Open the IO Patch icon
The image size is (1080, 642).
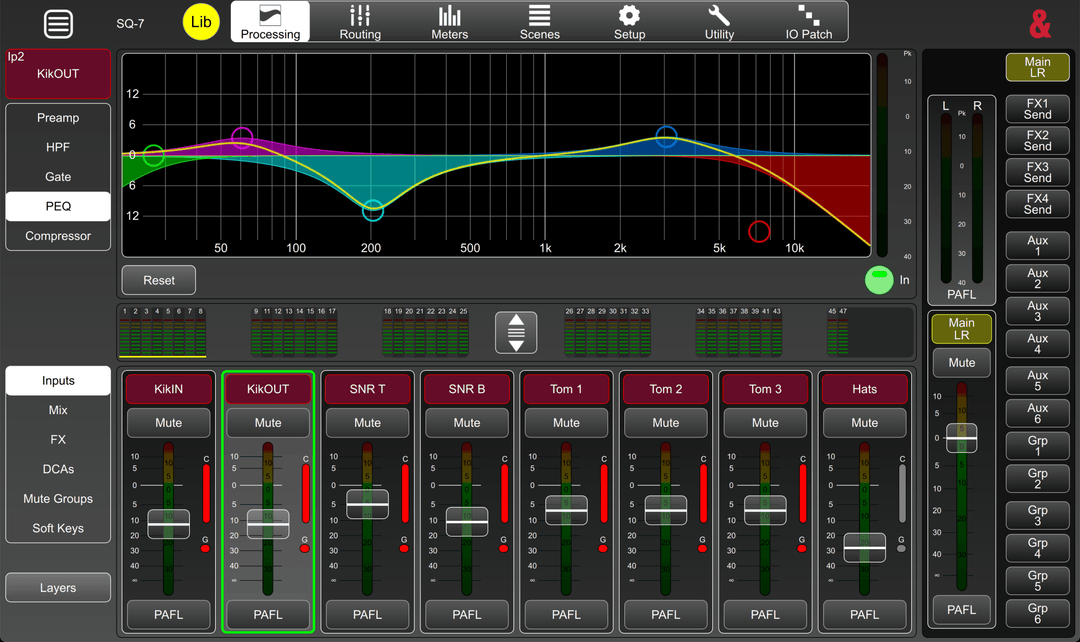pyautogui.click(x=808, y=22)
